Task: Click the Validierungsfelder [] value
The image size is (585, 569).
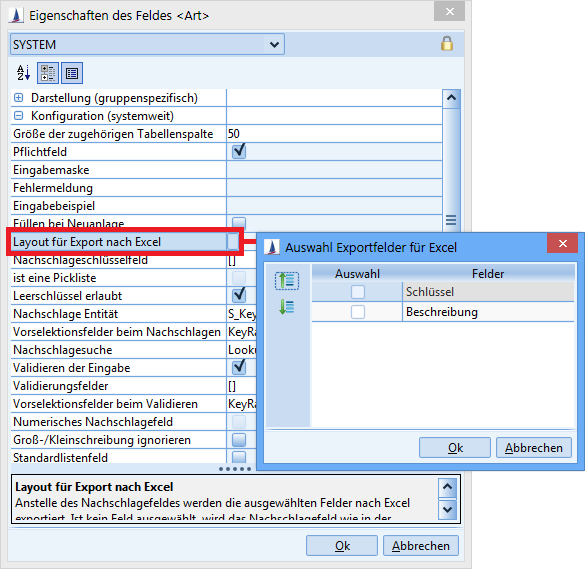Action: [x=232, y=386]
